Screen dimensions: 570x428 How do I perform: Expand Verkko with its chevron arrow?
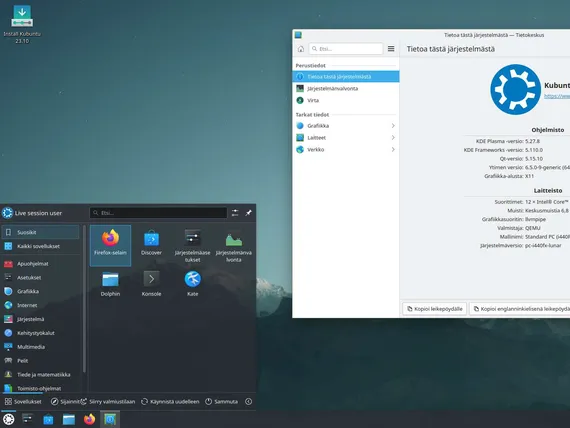tap(393, 149)
